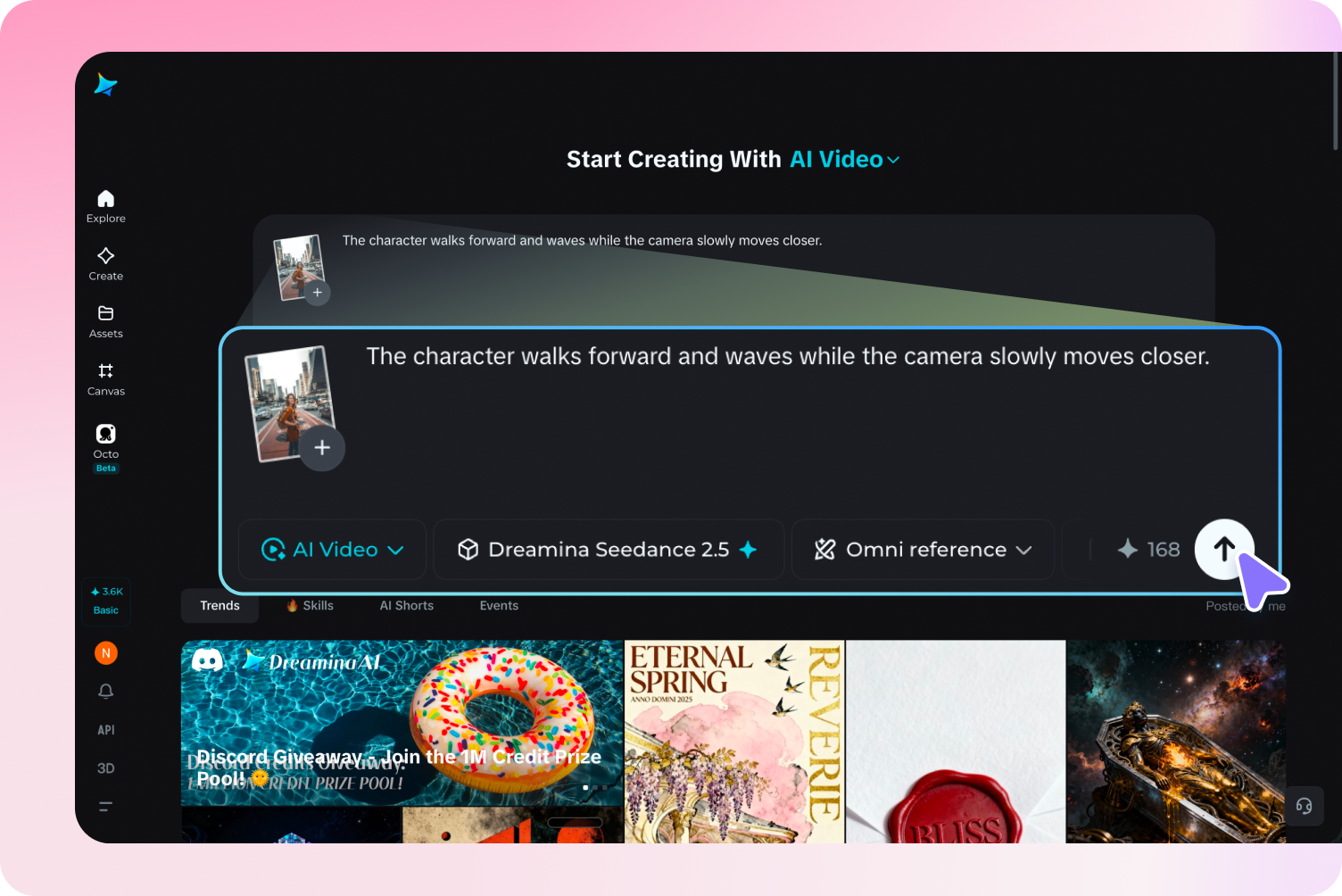The width and height of the screenshot is (1342, 896).
Task: Click the plus icon on the small prompt thumbnail
Action: [318, 293]
